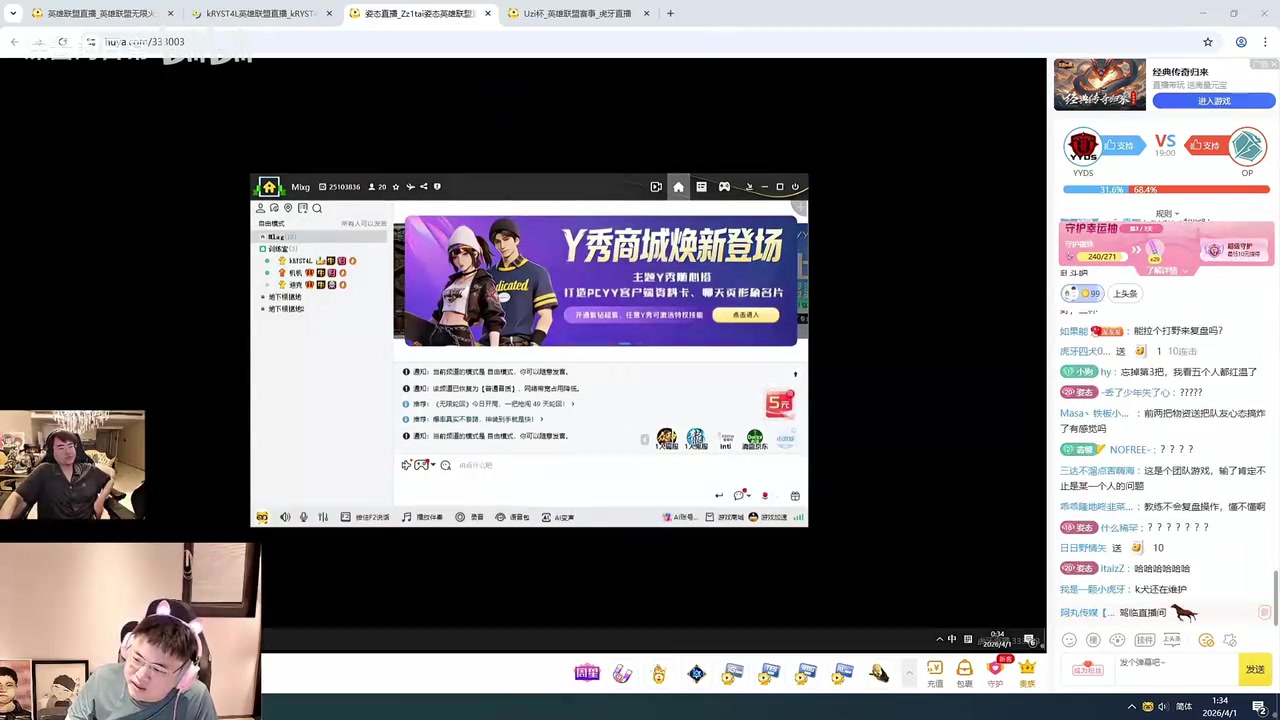Open the search magnifier in channel panel
Viewport: 1280px width, 720px height.
click(x=317, y=208)
